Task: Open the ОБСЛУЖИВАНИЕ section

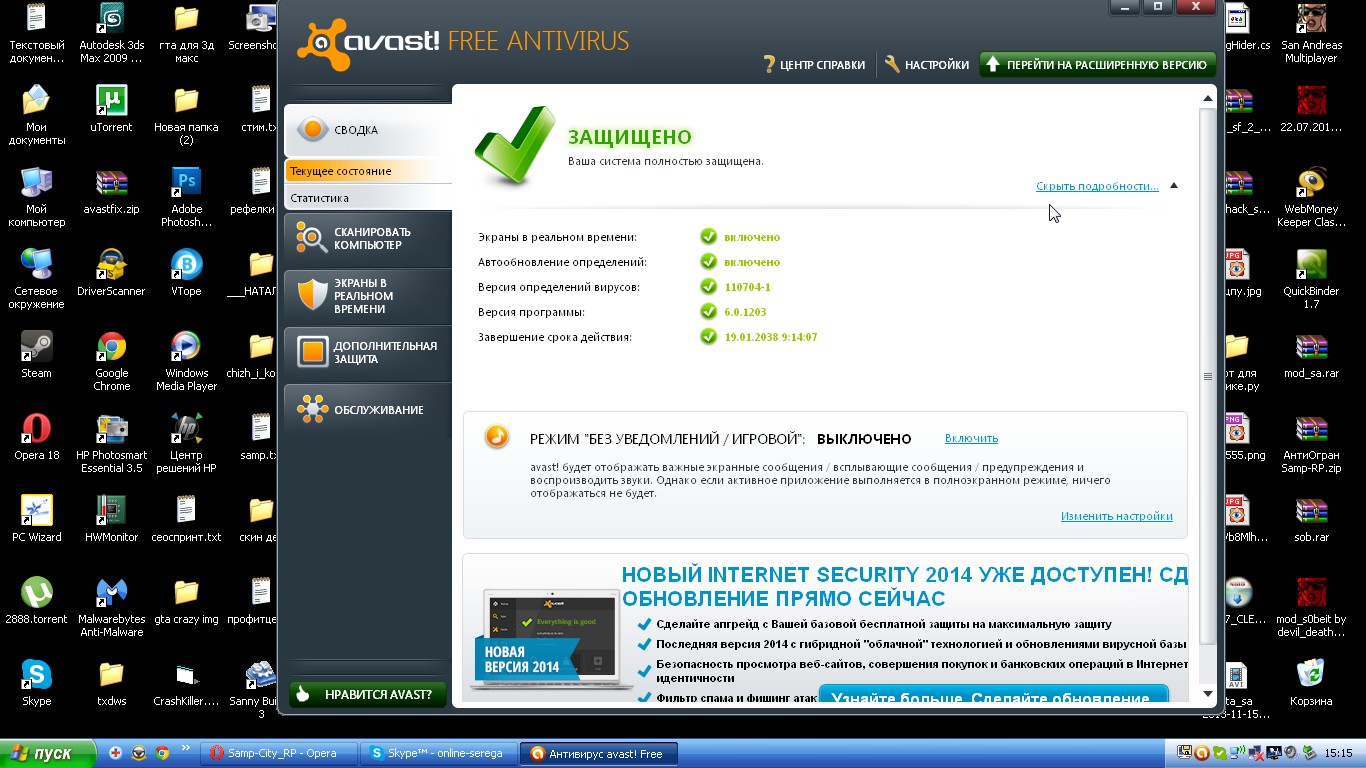Action: (x=368, y=410)
